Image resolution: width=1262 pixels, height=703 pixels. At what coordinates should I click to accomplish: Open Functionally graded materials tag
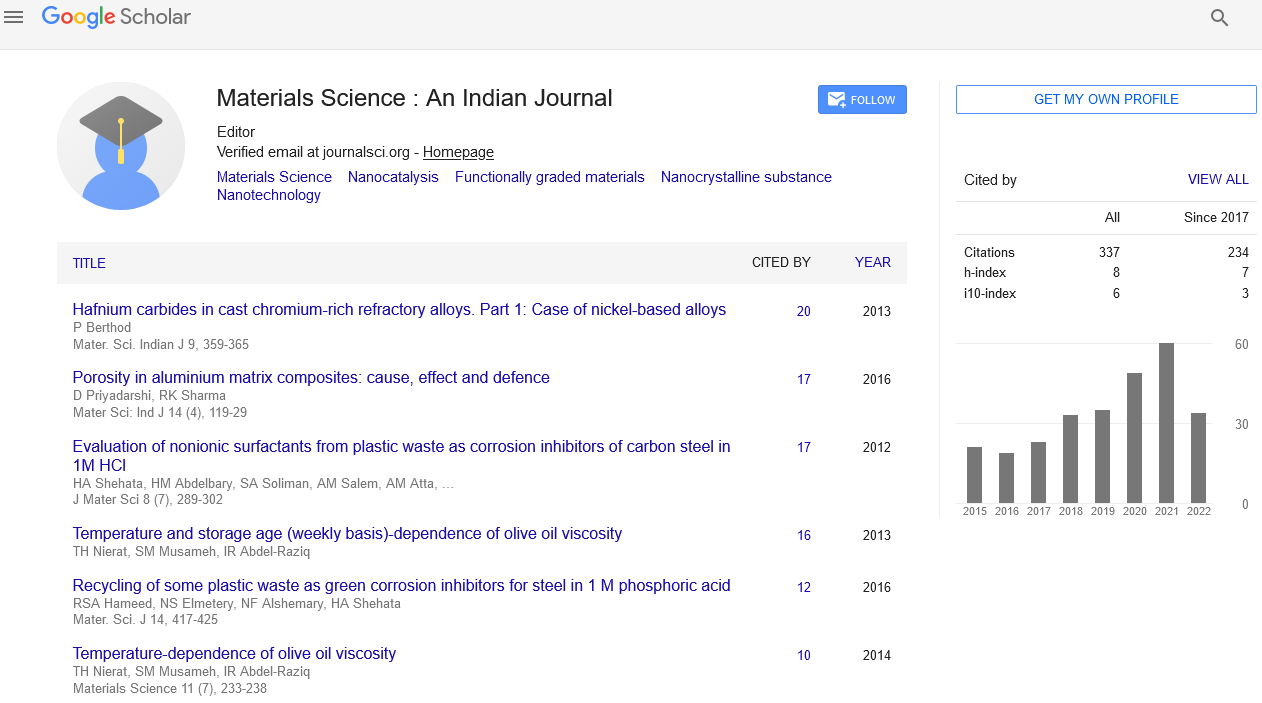point(550,177)
